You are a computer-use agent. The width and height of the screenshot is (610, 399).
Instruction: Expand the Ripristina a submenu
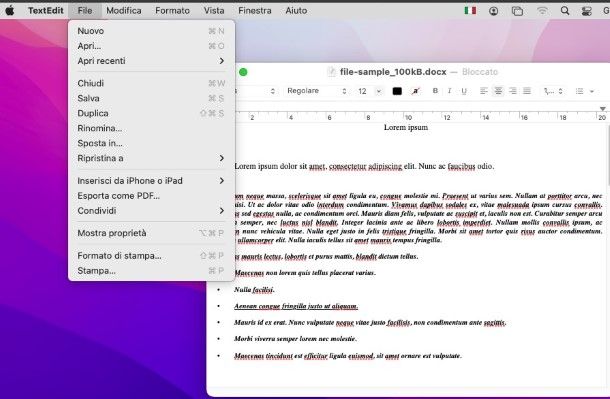click(151, 158)
